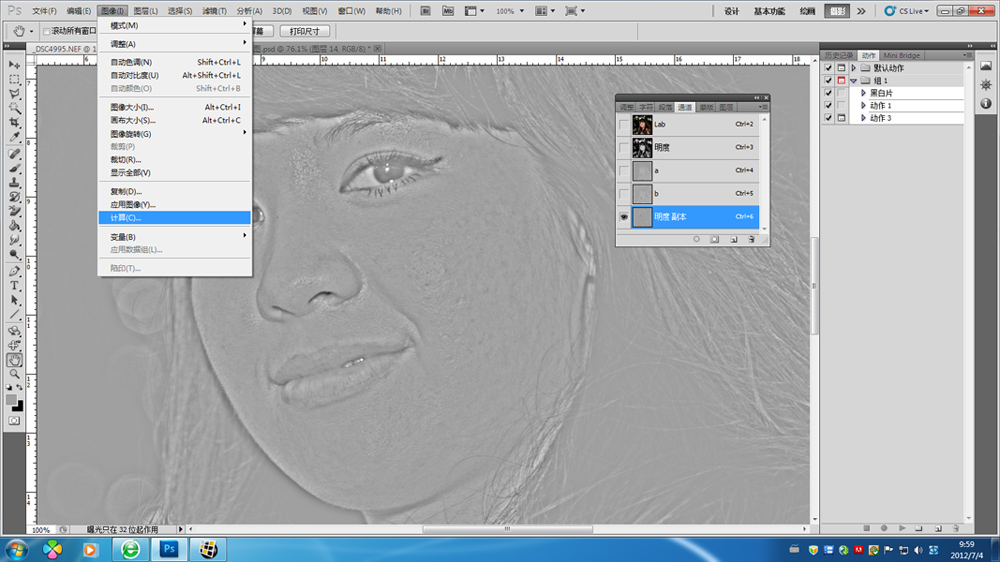Enable 滚动所有窗口 checkbox

click(x=47, y=31)
